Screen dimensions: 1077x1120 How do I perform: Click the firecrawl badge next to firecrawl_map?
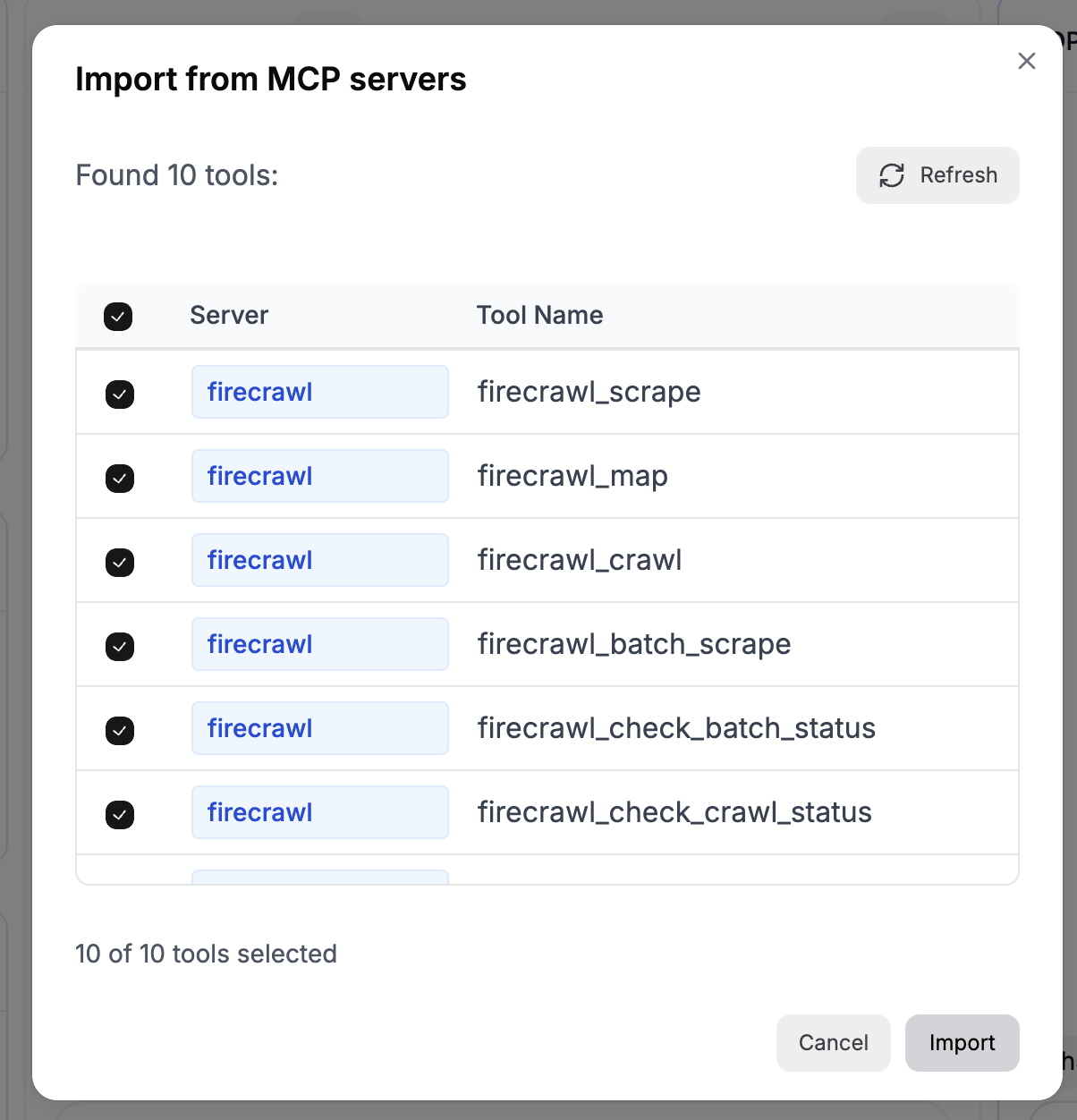(319, 476)
